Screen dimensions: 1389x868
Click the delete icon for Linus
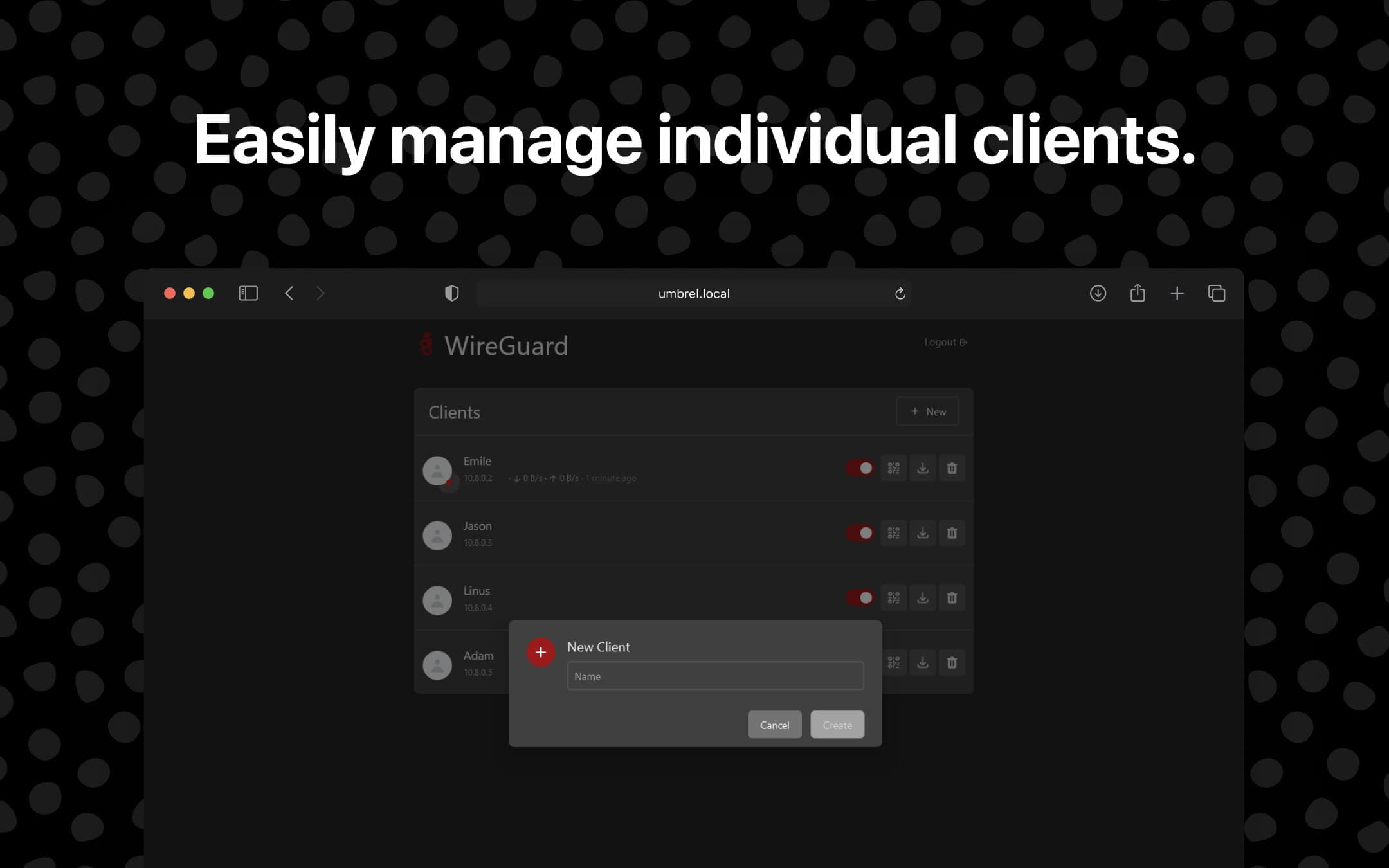[952, 598]
